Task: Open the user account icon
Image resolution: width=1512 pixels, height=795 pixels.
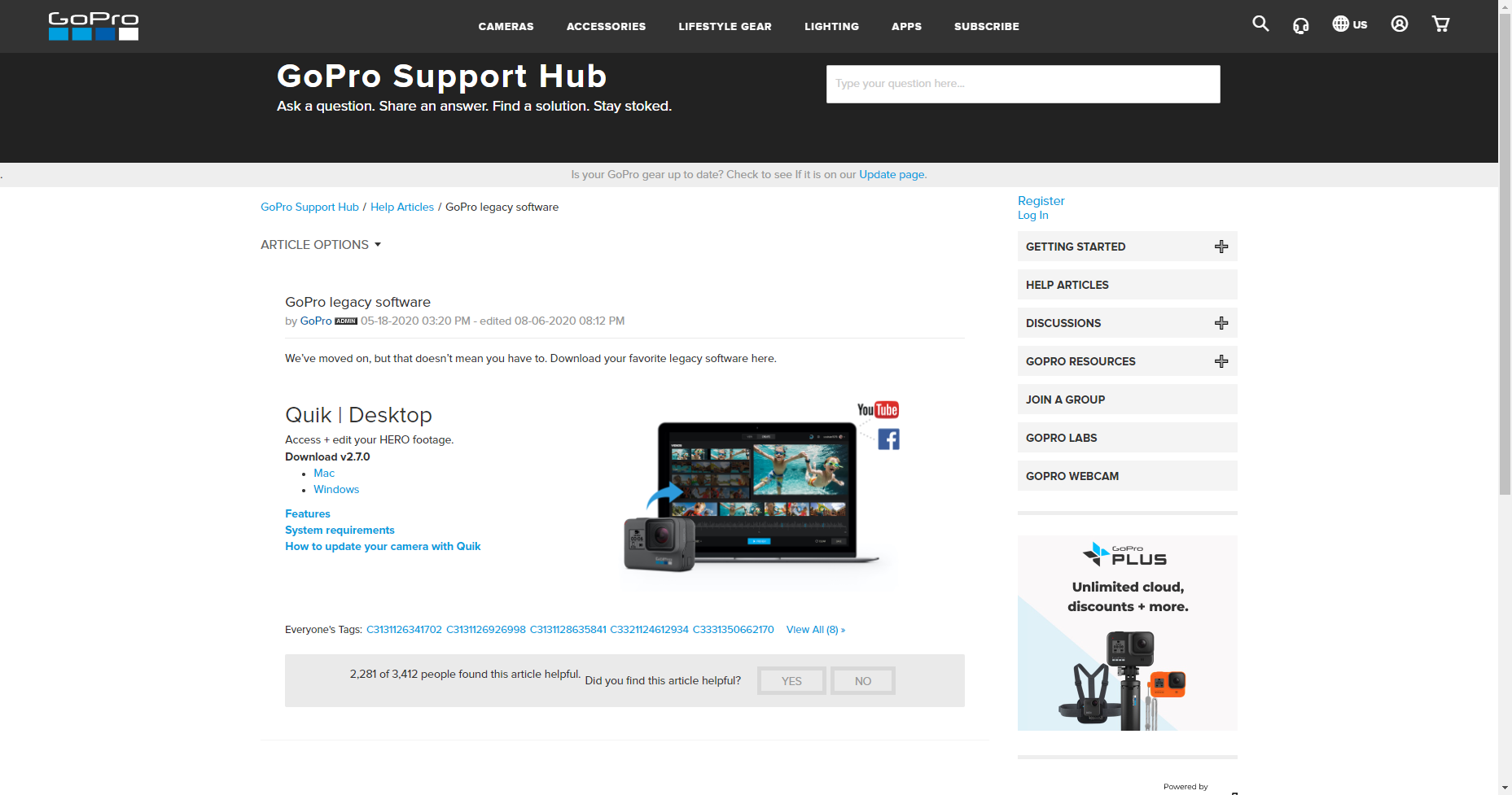Action: tap(1400, 24)
